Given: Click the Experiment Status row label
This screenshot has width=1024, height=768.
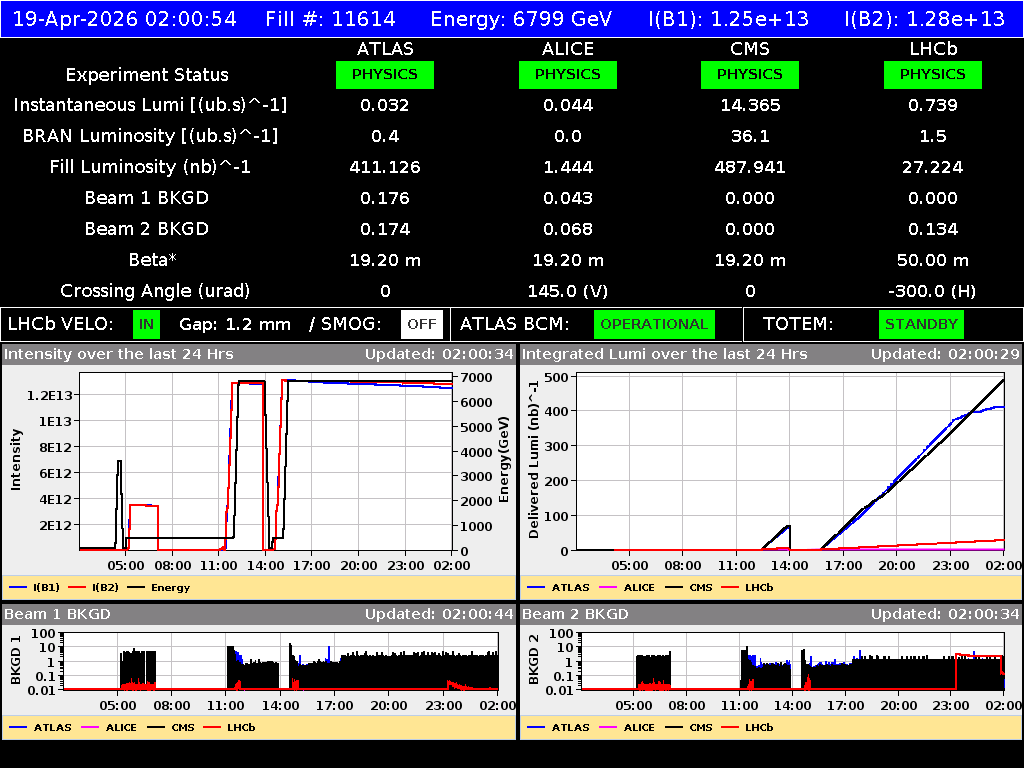Looking at the screenshot, I should click(147, 75).
